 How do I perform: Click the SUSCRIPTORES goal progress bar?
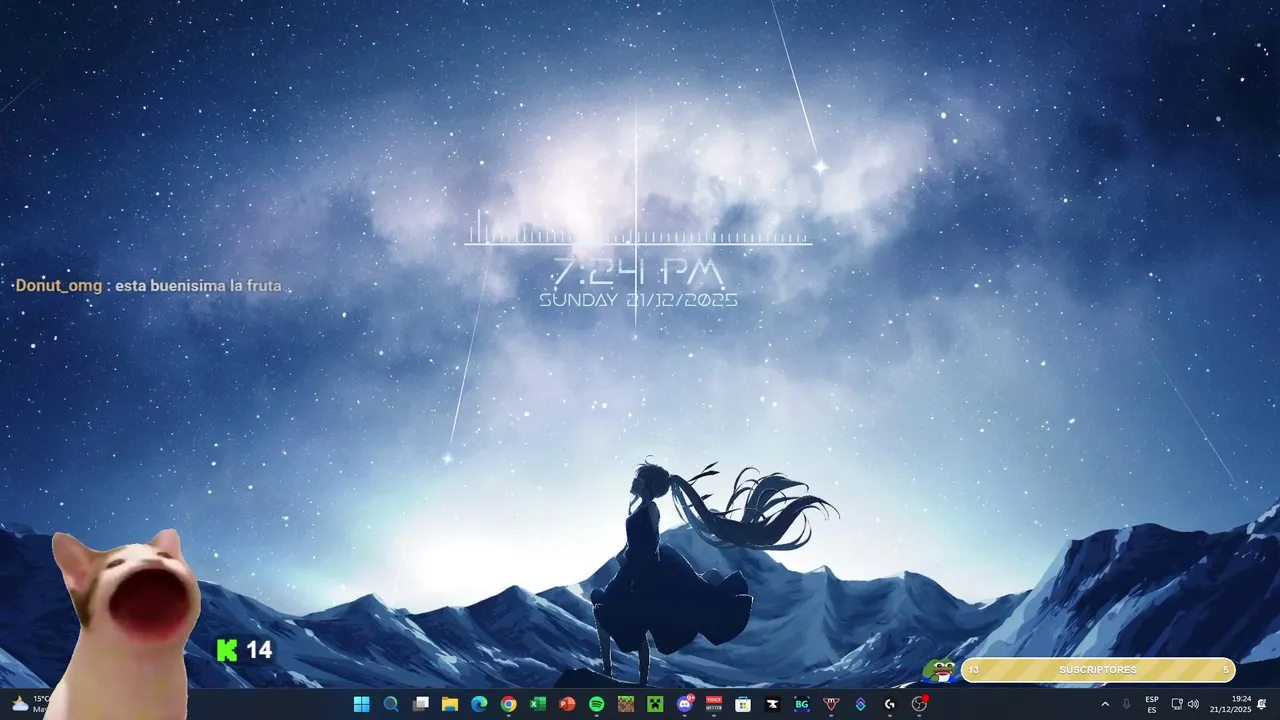pos(1098,670)
